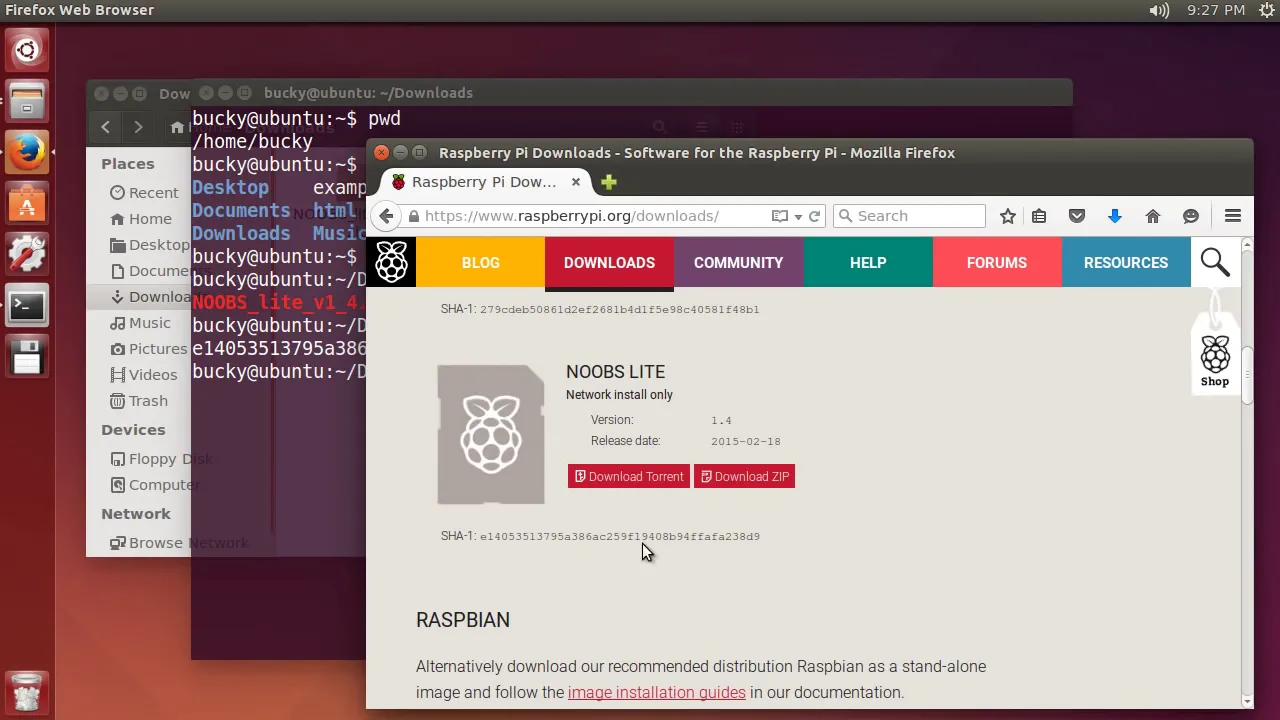This screenshot has width=1280, height=720.
Task: Open the RESOURCES section
Action: click(x=1126, y=263)
